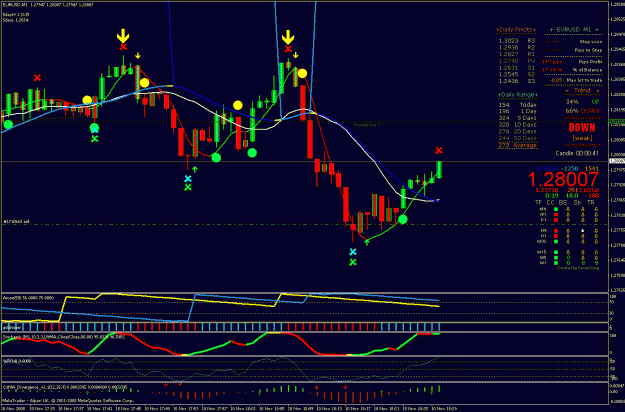Image resolution: width=625 pixels, height=412 pixels.
Task: Select the 50 Days range row
Action: pos(517,138)
